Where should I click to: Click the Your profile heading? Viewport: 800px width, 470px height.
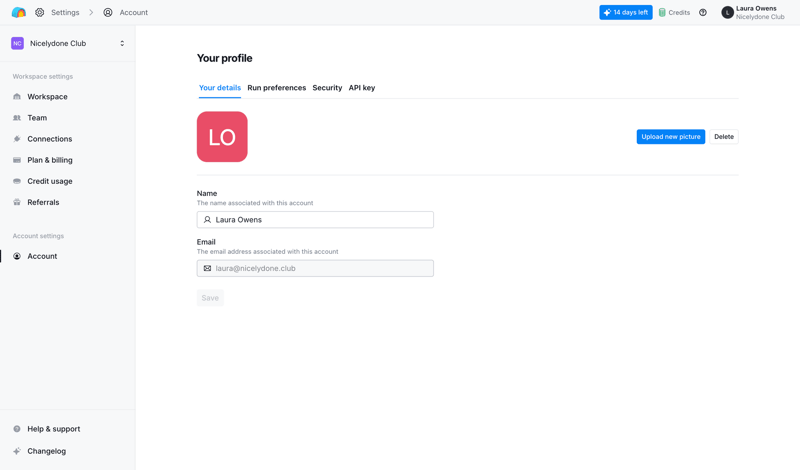coord(224,58)
